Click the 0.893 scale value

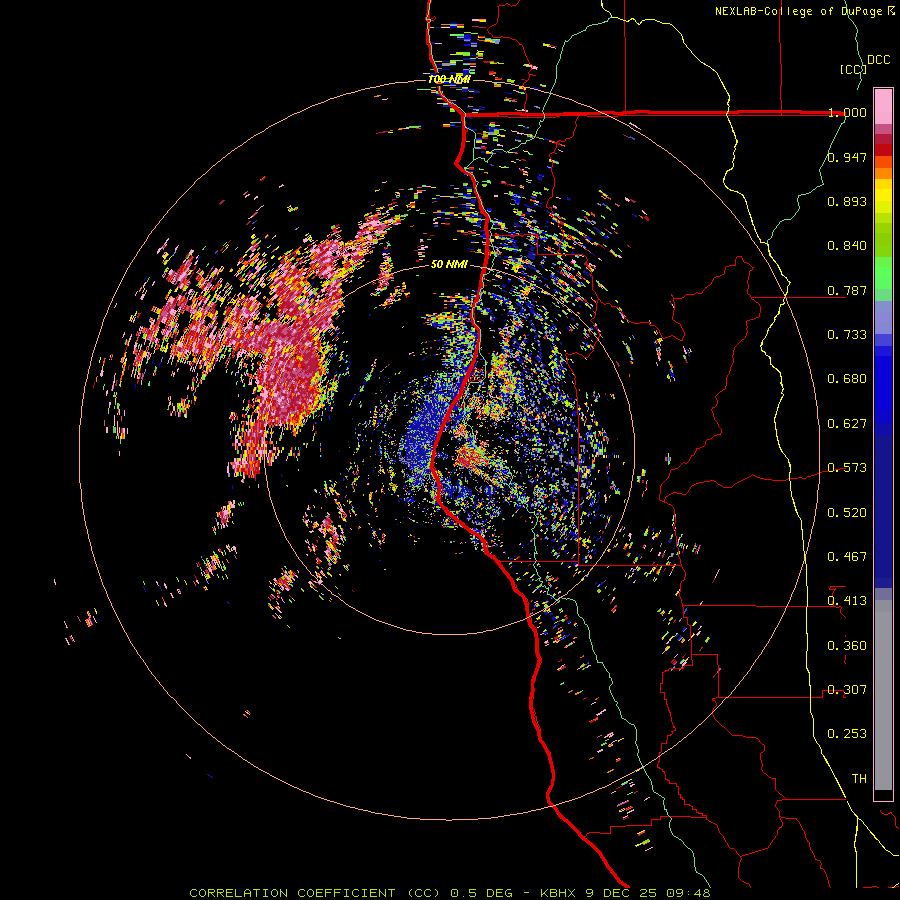[x=847, y=201]
